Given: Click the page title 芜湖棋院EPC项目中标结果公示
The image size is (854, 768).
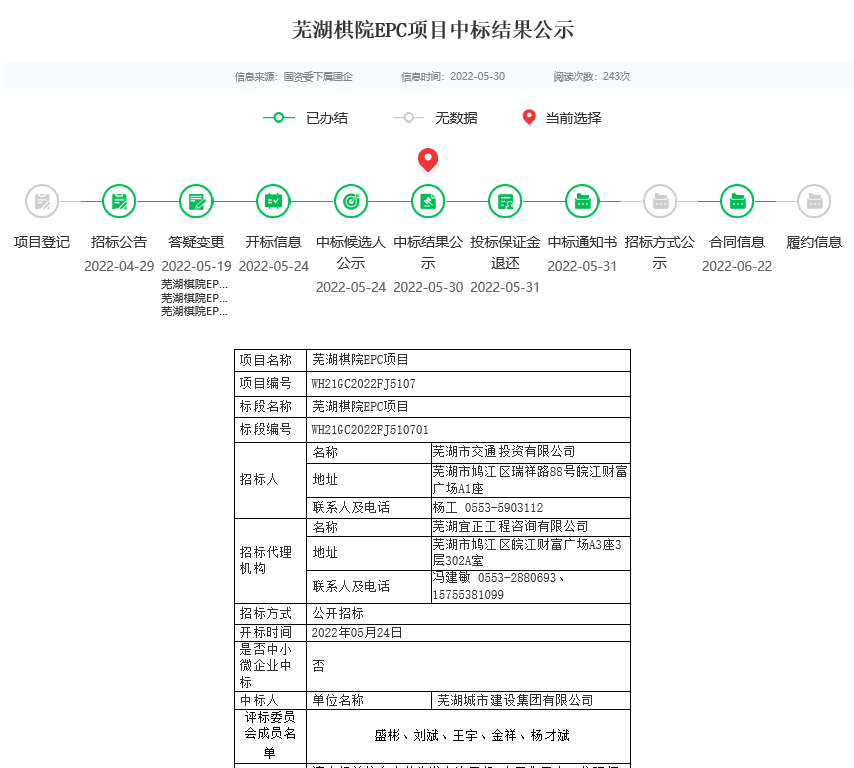Looking at the screenshot, I should coord(432,30).
